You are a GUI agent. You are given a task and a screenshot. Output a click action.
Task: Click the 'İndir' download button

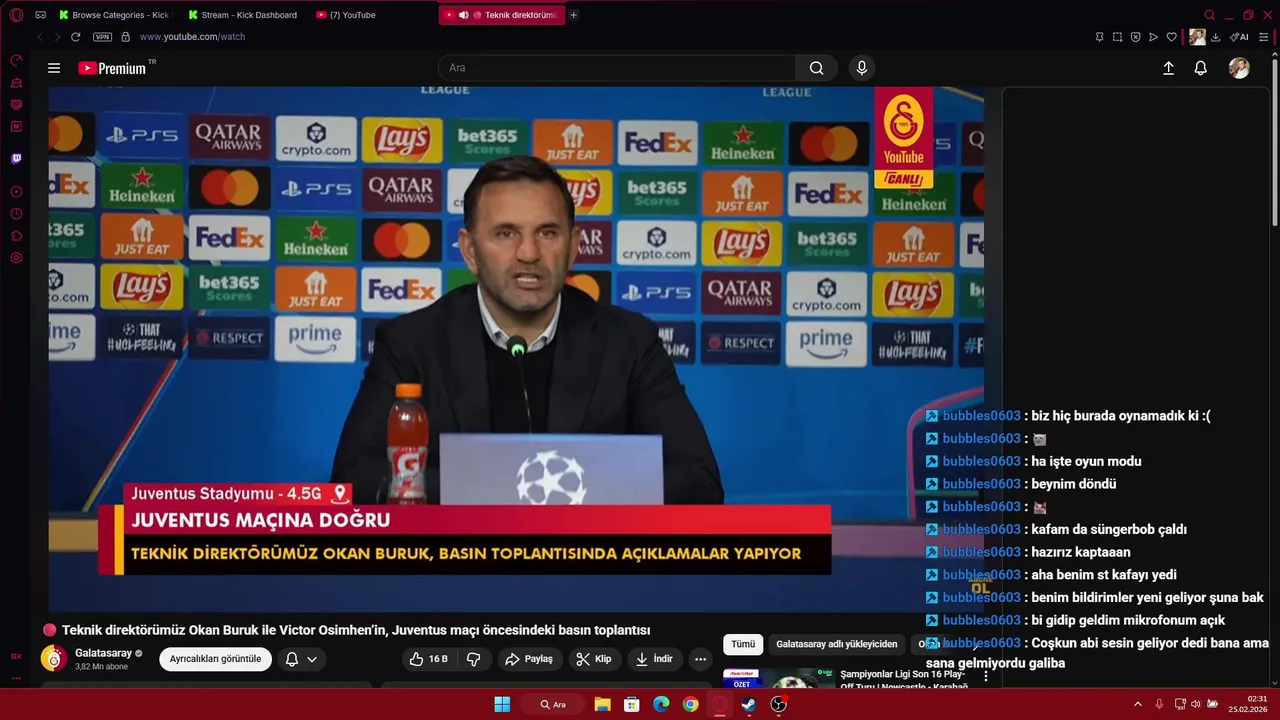pos(654,659)
